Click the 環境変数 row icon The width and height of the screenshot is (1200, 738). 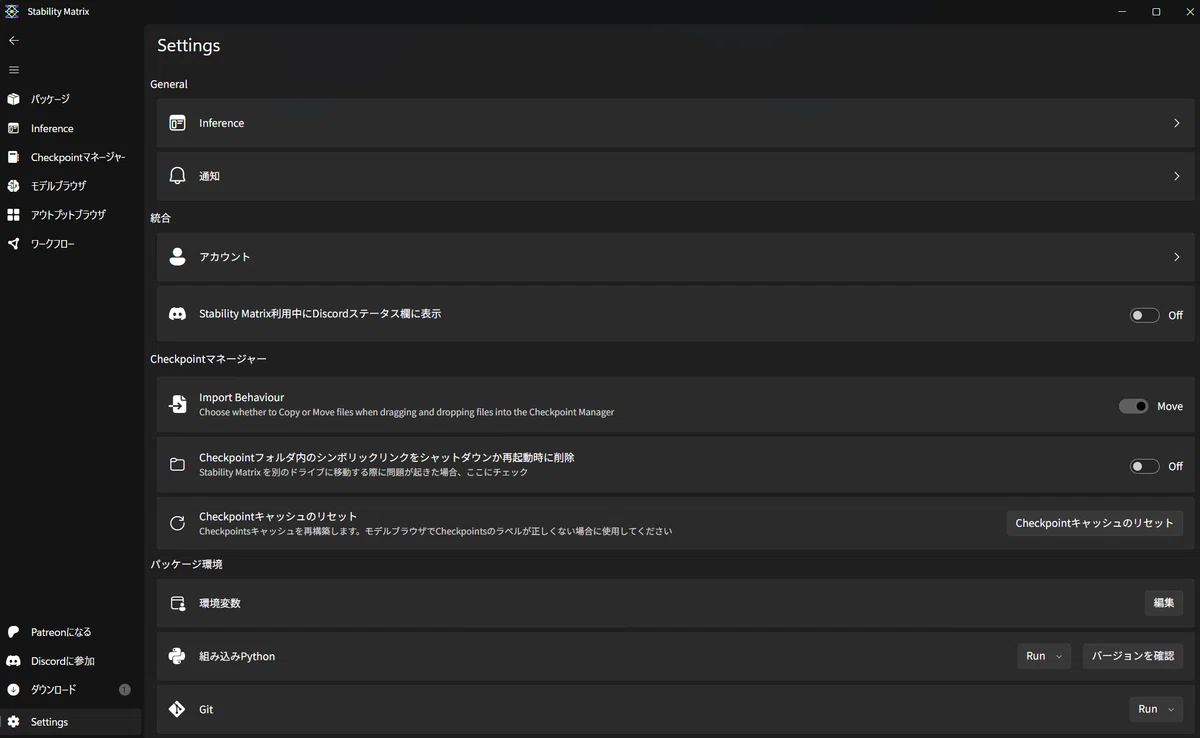point(177,603)
